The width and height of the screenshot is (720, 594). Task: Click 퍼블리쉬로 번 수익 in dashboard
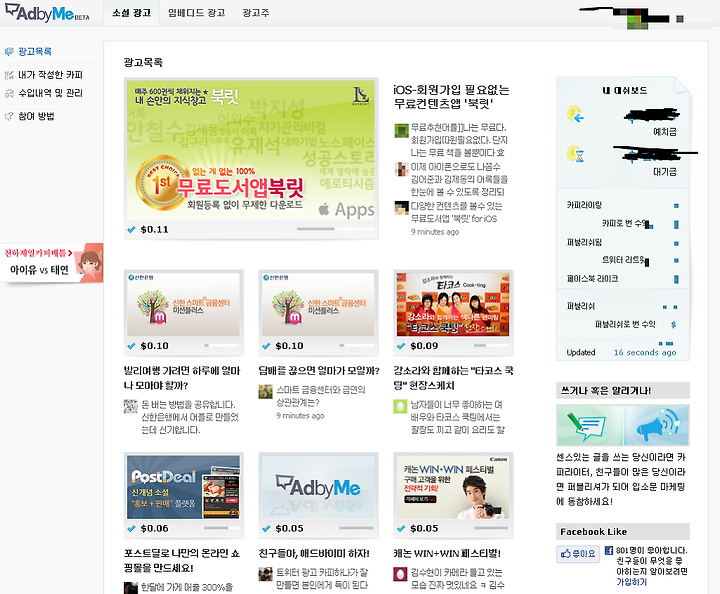click(625, 324)
